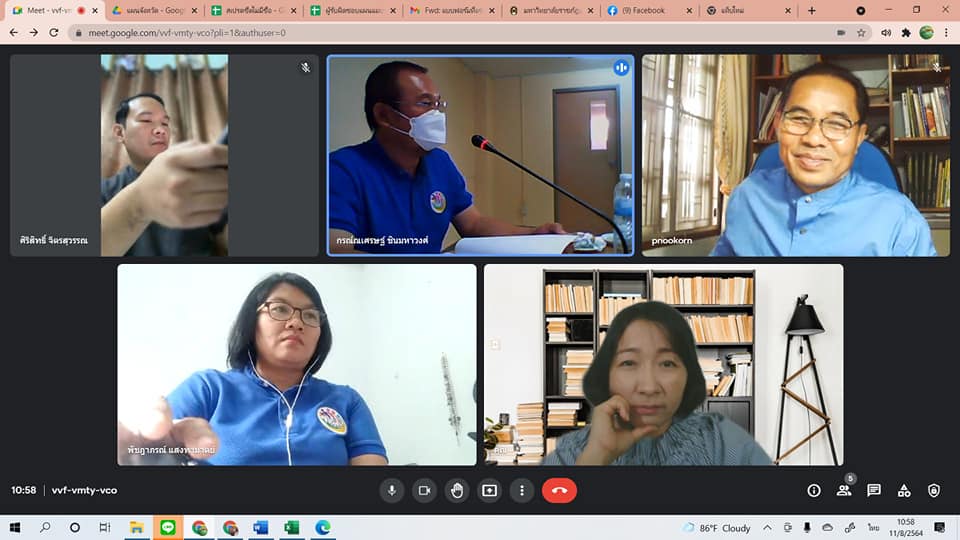Mute the microphone in the call bar

[x=392, y=490]
